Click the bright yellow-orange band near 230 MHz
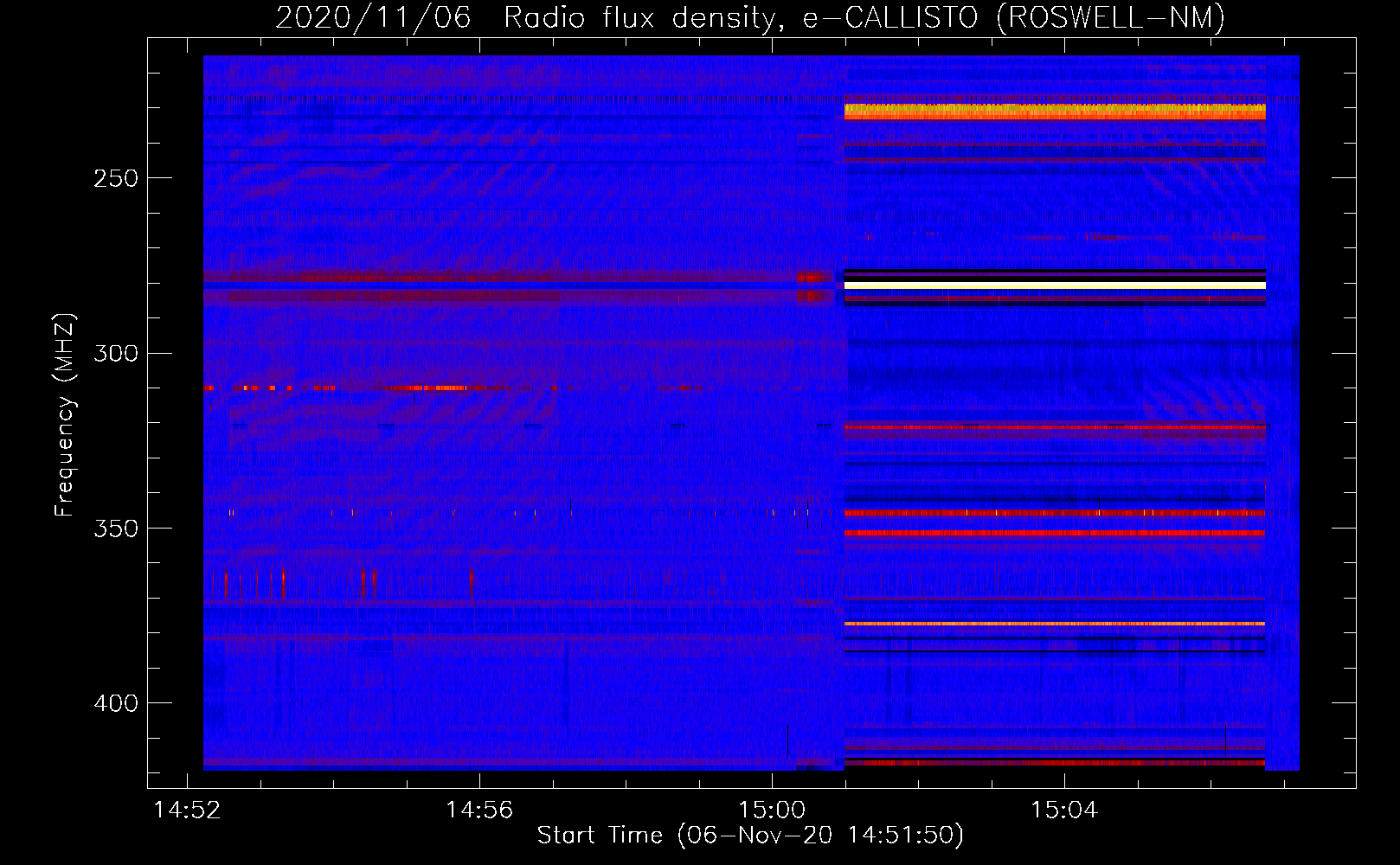 [x=1055, y=112]
